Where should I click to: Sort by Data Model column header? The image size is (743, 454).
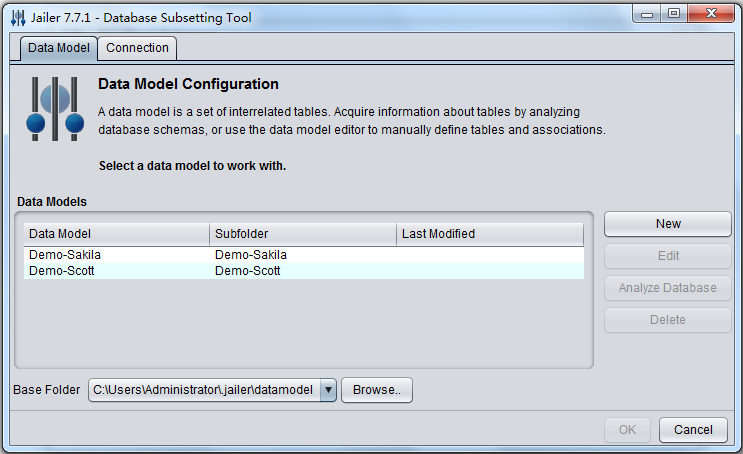(x=117, y=234)
